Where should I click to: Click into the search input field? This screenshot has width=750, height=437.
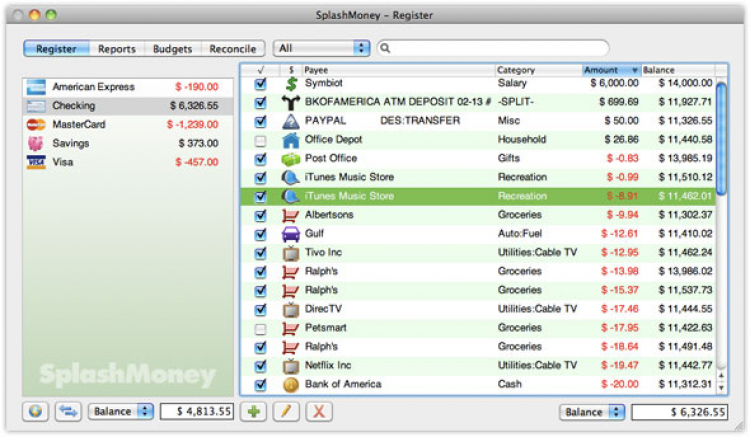click(x=493, y=48)
